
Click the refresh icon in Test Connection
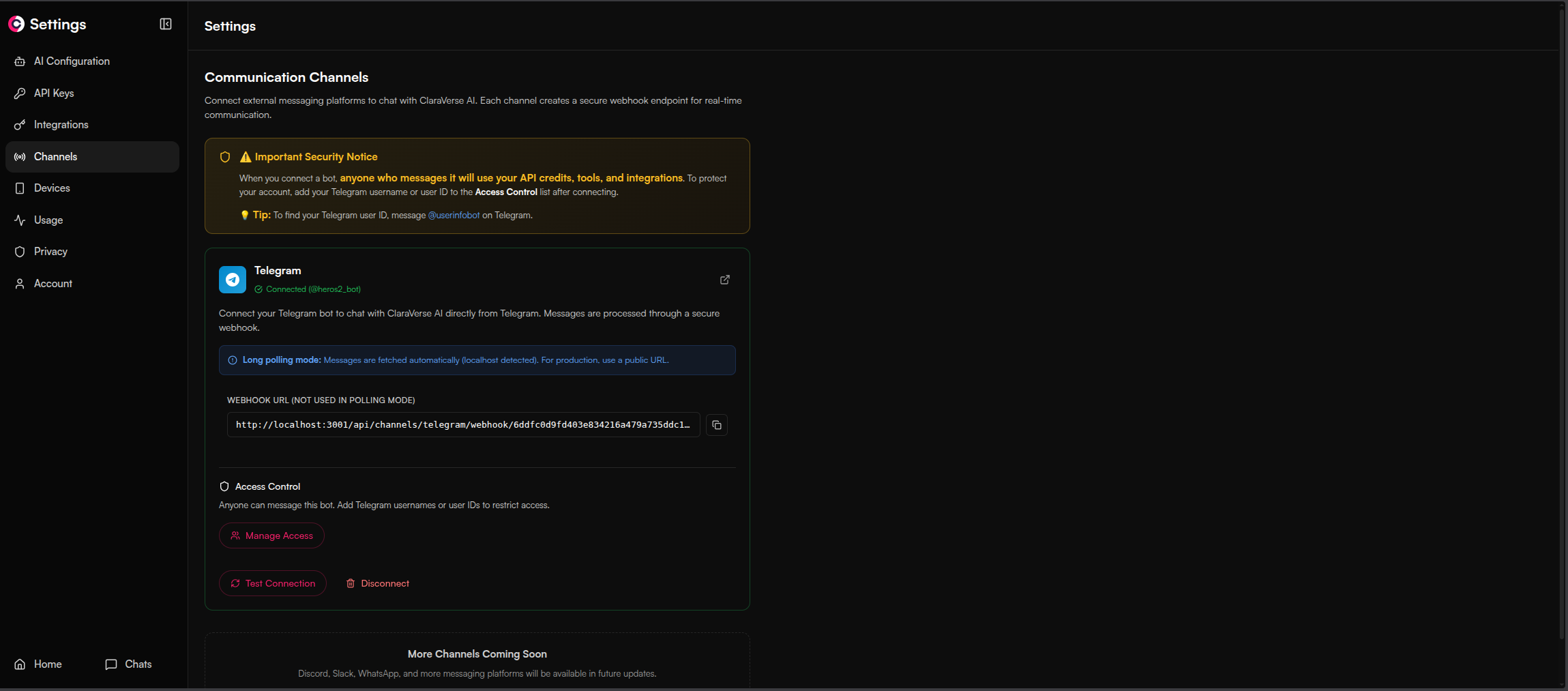click(x=235, y=583)
